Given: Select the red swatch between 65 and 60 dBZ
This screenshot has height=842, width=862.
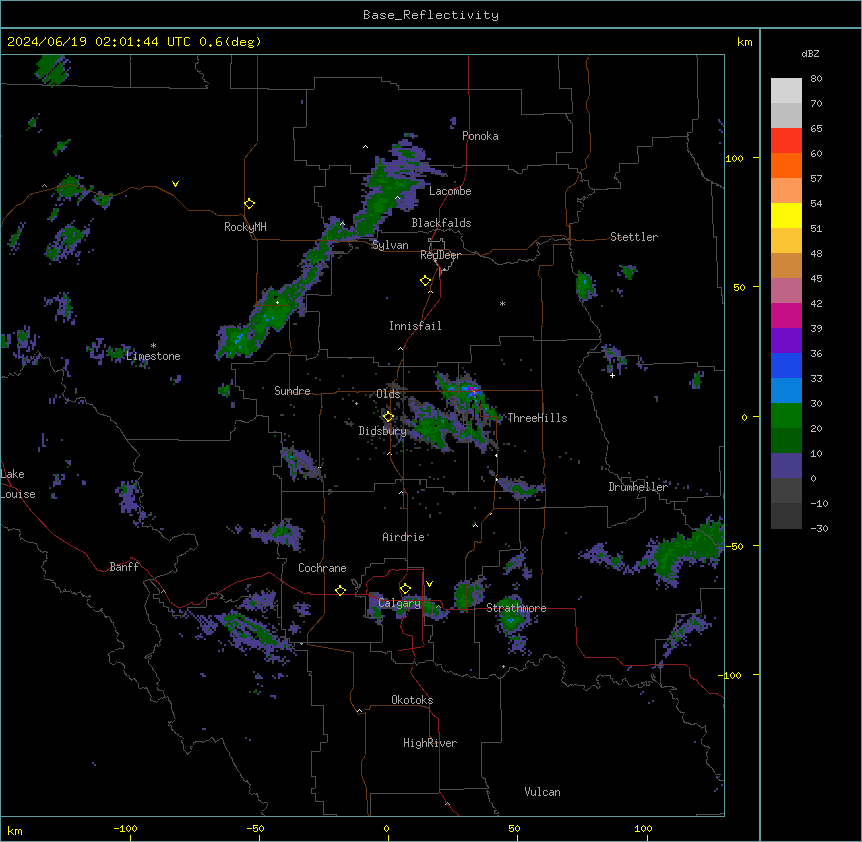Looking at the screenshot, I should 786,141.
